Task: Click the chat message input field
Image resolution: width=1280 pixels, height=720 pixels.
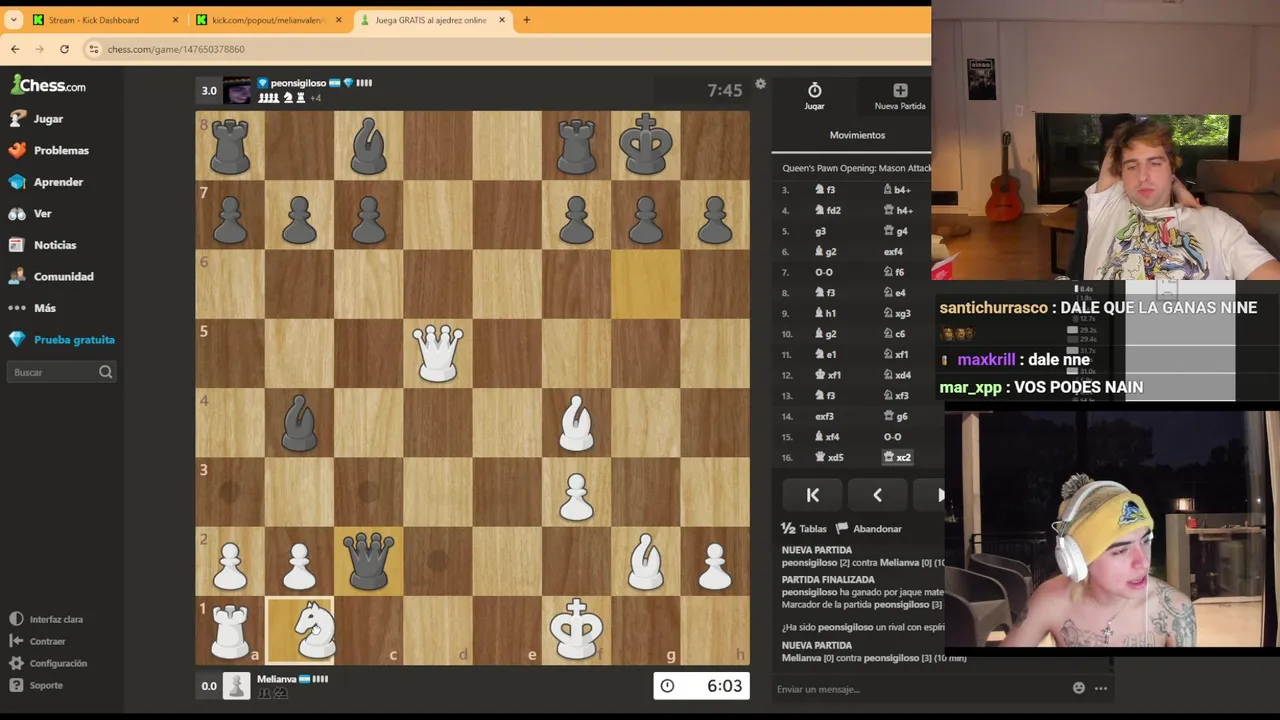Action: (920, 689)
